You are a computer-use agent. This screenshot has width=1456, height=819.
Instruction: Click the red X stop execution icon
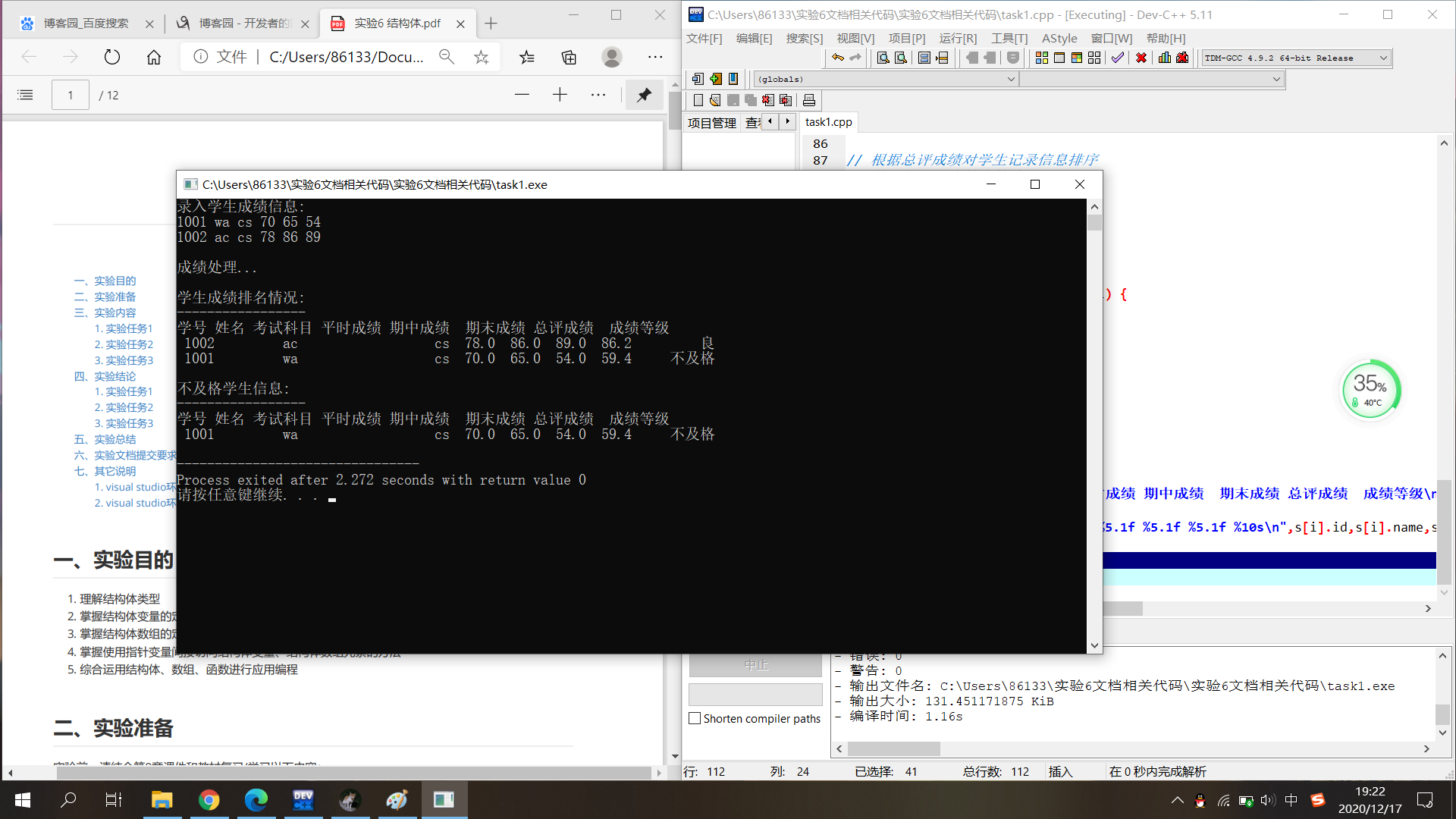(1141, 58)
